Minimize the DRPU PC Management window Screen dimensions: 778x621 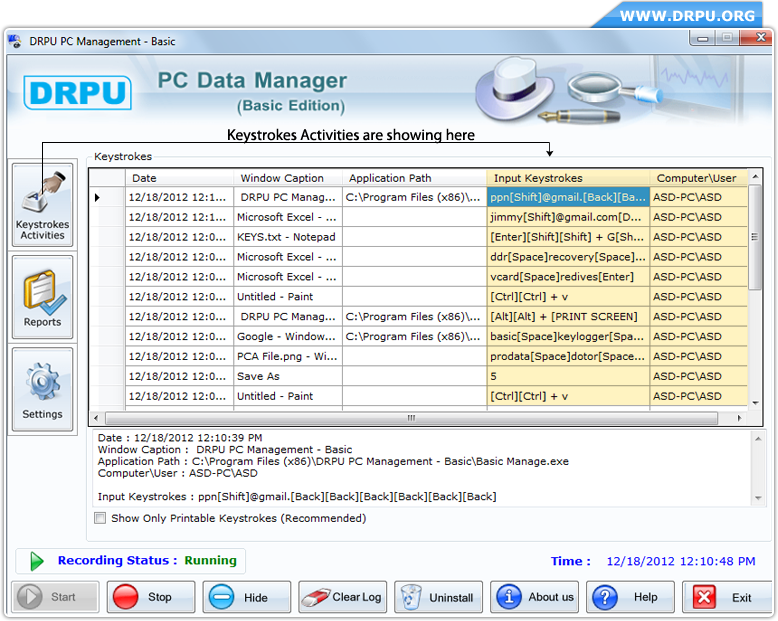click(x=702, y=38)
